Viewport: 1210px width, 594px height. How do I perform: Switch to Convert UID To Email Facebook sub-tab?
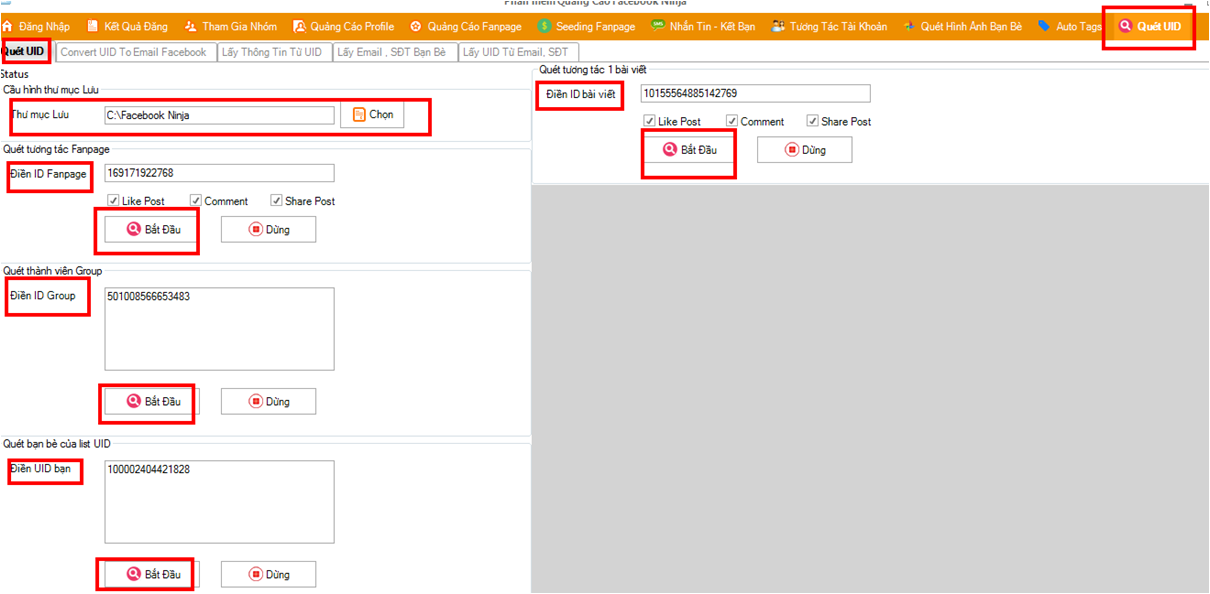pyautogui.click(x=134, y=52)
